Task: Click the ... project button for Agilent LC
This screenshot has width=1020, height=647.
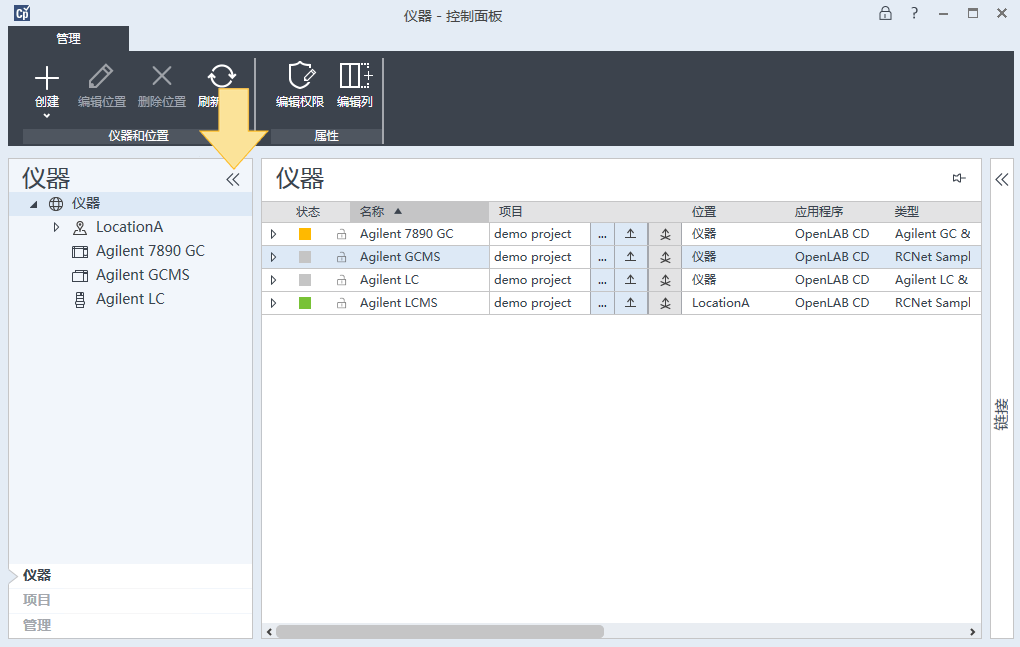Action: tap(602, 280)
